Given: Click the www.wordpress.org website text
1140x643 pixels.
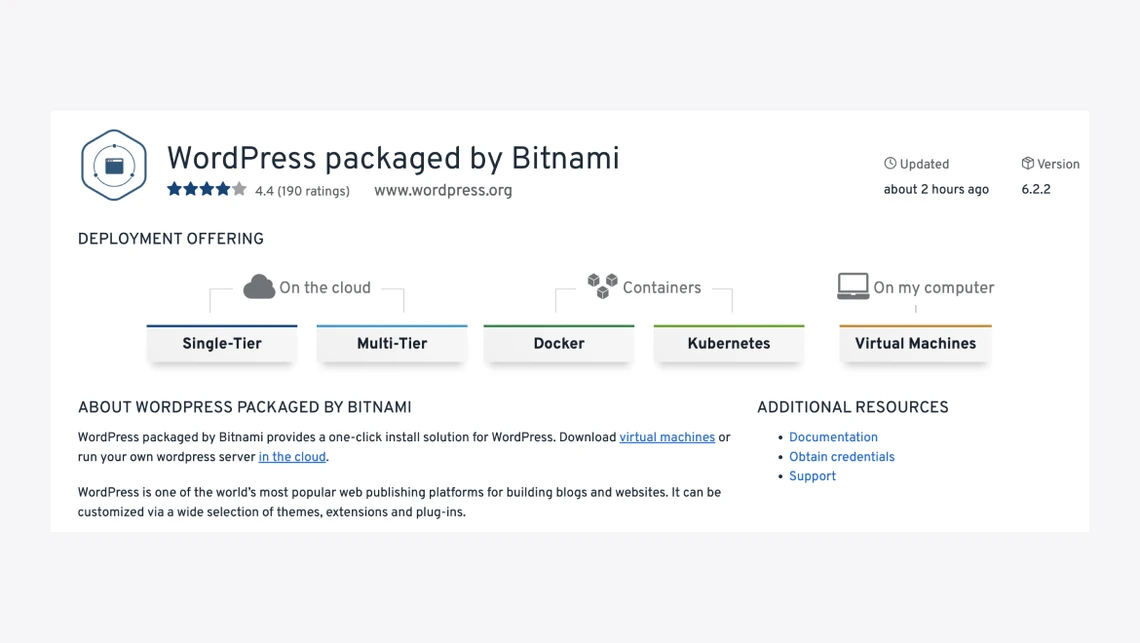Looking at the screenshot, I should 443,190.
